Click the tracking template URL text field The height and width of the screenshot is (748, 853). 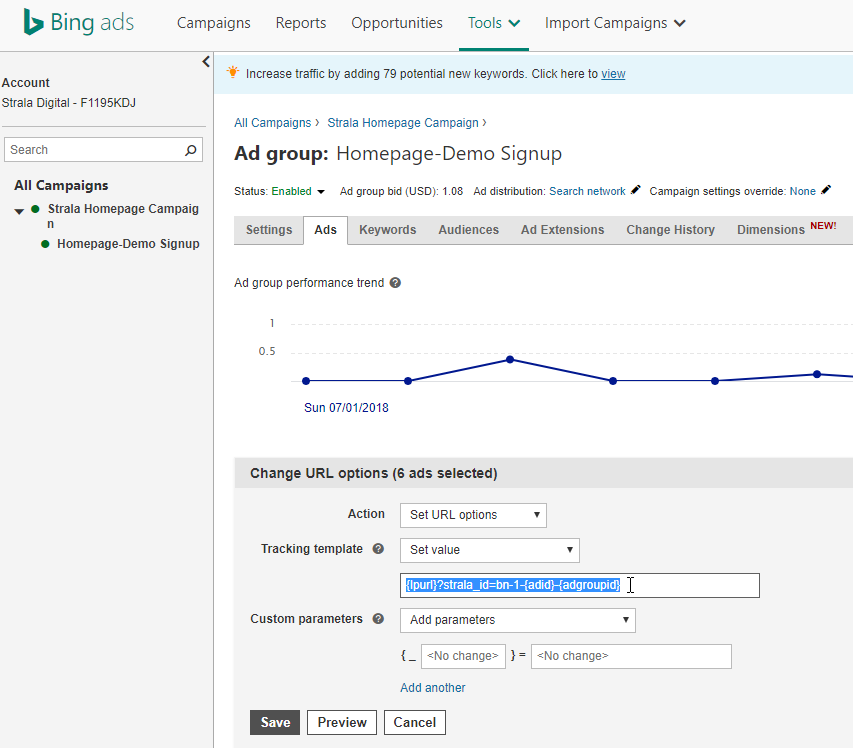pyautogui.click(x=580, y=585)
